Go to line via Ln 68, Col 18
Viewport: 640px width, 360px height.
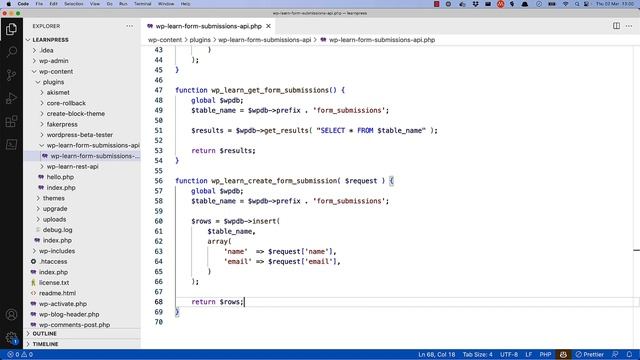(x=436, y=354)
